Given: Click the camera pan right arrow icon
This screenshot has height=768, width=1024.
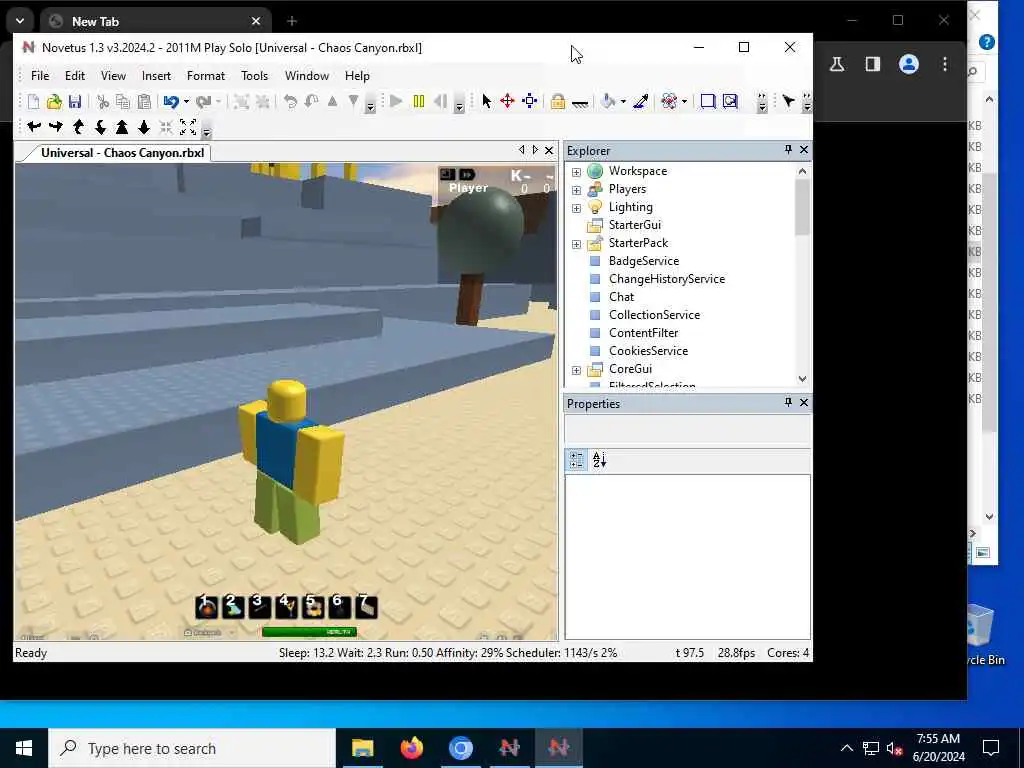Looking at the screenshot, I should 56,127.
